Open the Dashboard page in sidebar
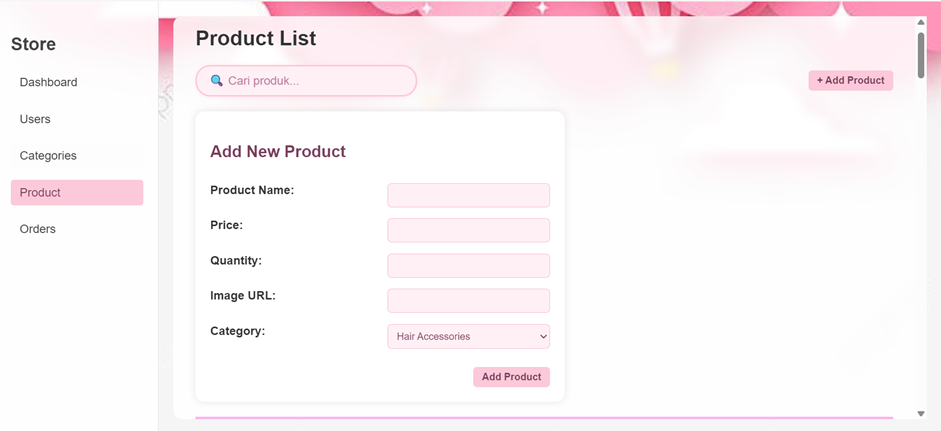This screenshot has width=941, height=431. click(48, 82)
